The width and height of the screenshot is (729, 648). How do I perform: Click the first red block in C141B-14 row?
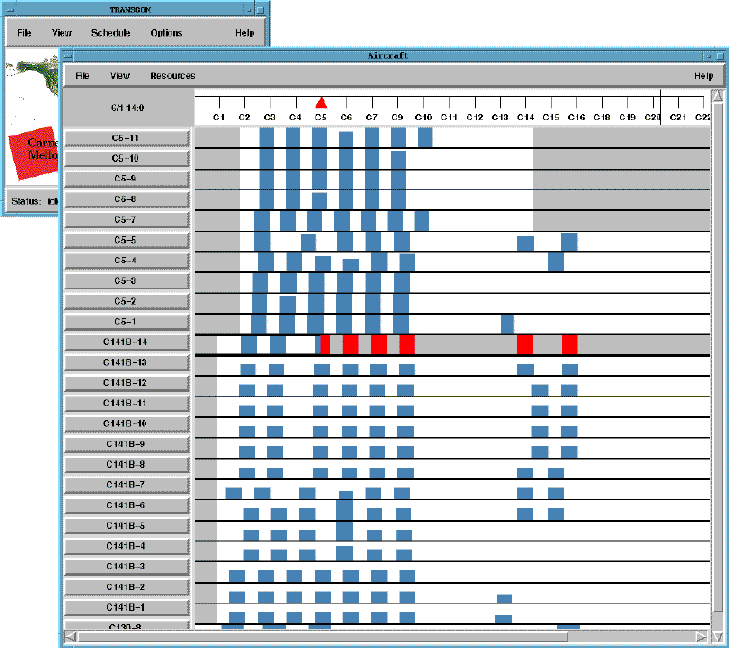(324, 344)
